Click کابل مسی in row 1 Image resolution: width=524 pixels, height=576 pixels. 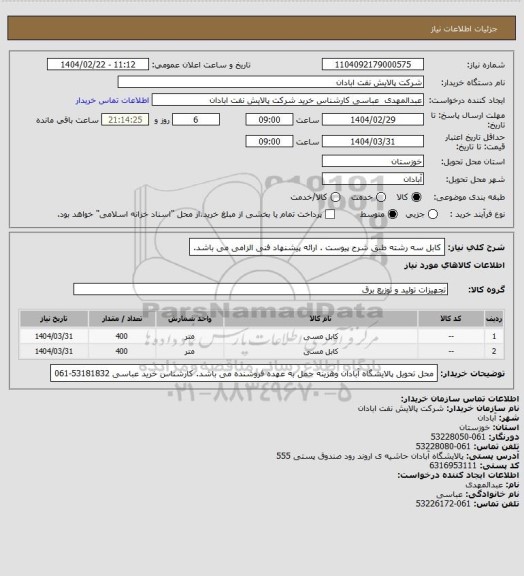320,336
